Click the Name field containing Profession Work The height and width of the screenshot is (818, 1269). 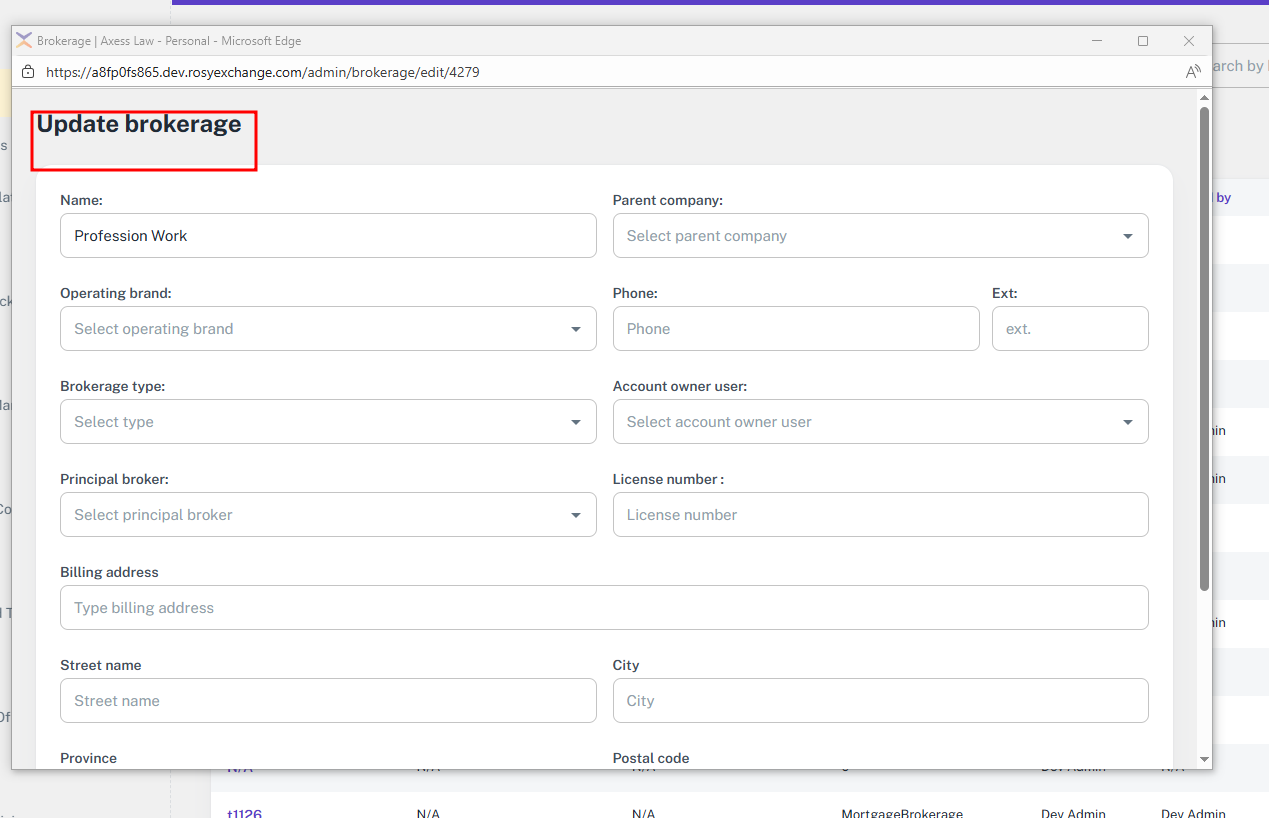(x=328, y=236)
